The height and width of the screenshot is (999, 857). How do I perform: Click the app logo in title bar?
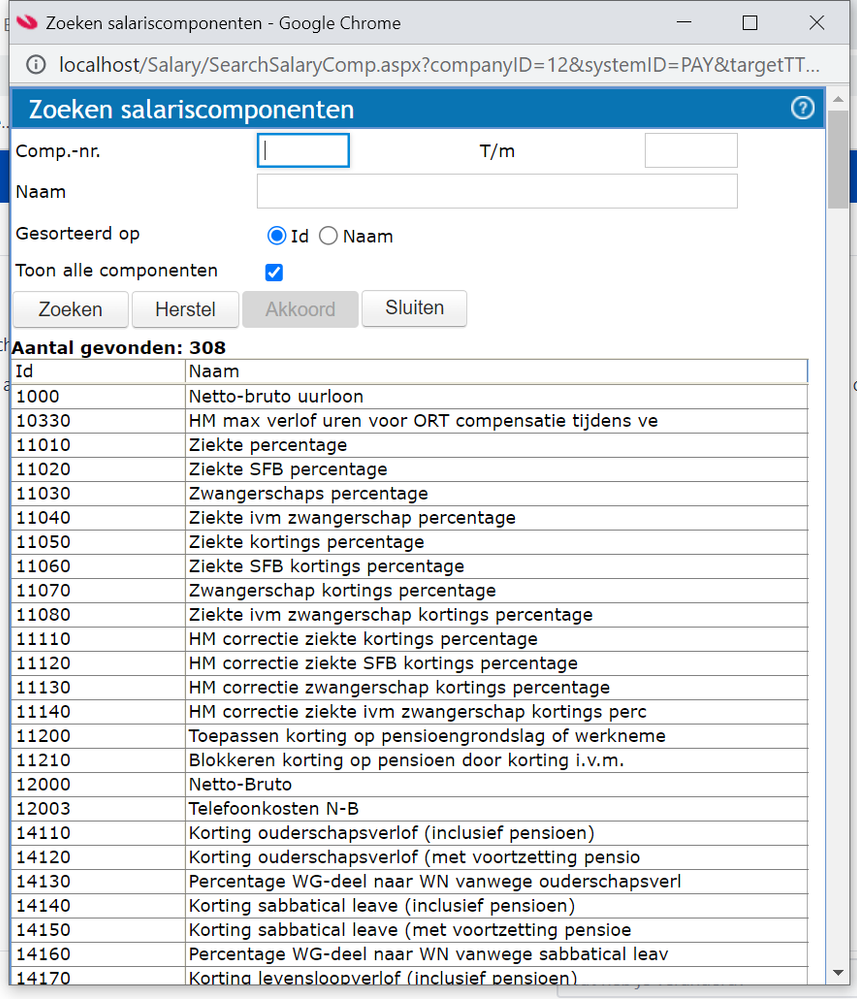(28, 22)
